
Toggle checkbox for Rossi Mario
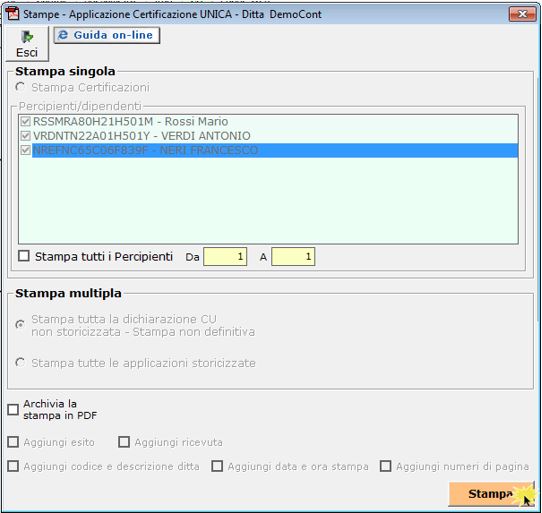point(26,121)
